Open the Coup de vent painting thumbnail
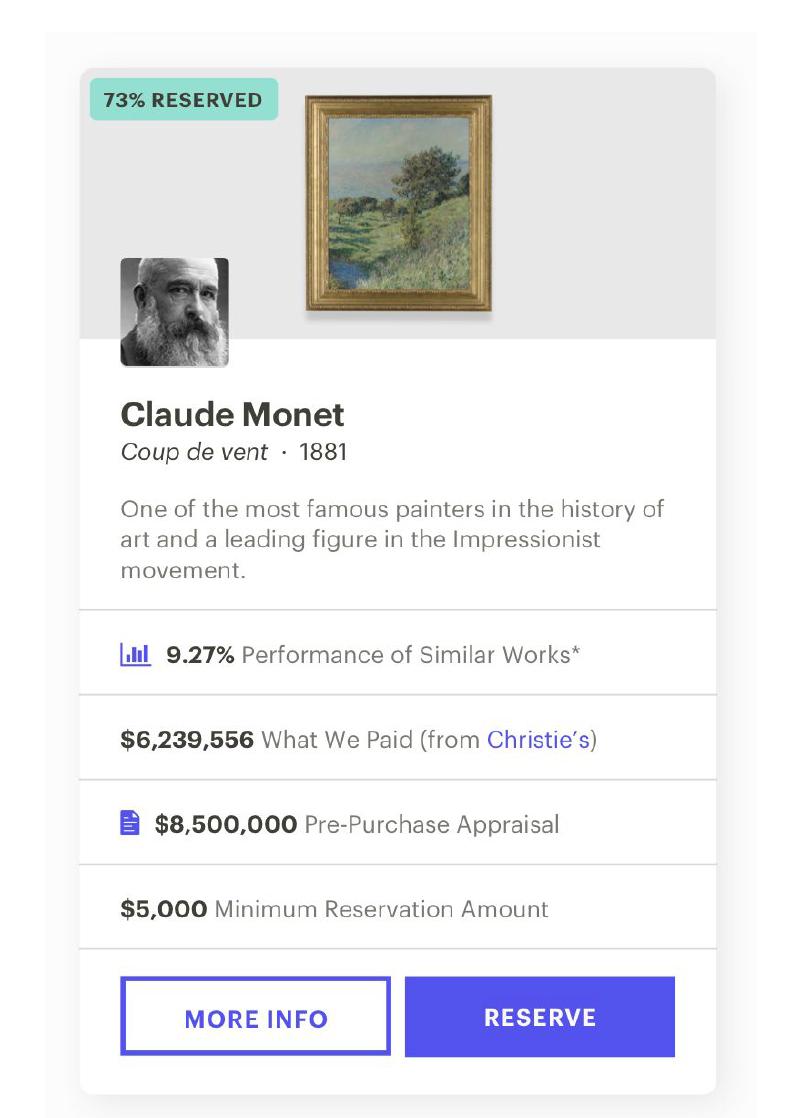The width and height of the screenshot is (797, 1118). (x=398, y=203)
